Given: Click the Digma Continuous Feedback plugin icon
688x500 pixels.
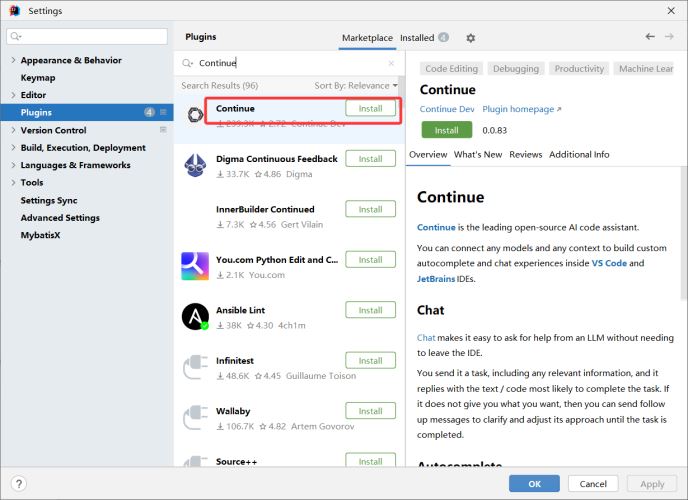Looking at the screenshot, I should click(195, 165).
